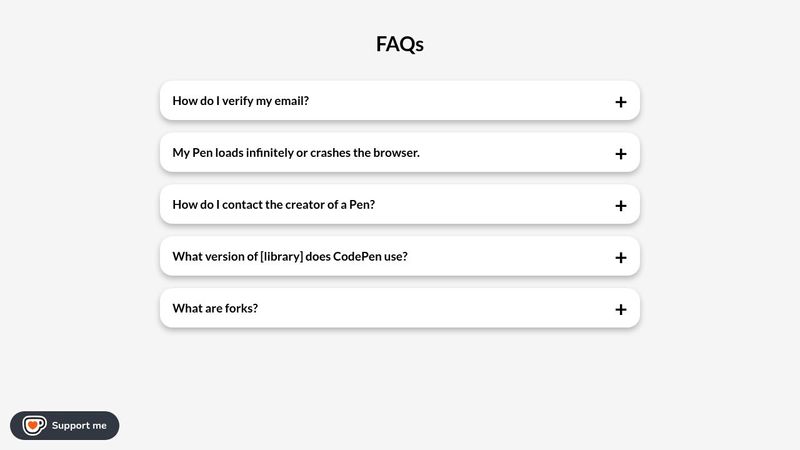Expand 'How do I contact the creator' question
Screen dimensions: 800x450
point(273,205)
